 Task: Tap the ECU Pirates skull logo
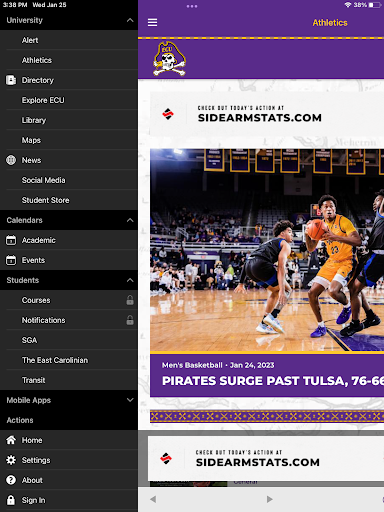coord(169,59)
